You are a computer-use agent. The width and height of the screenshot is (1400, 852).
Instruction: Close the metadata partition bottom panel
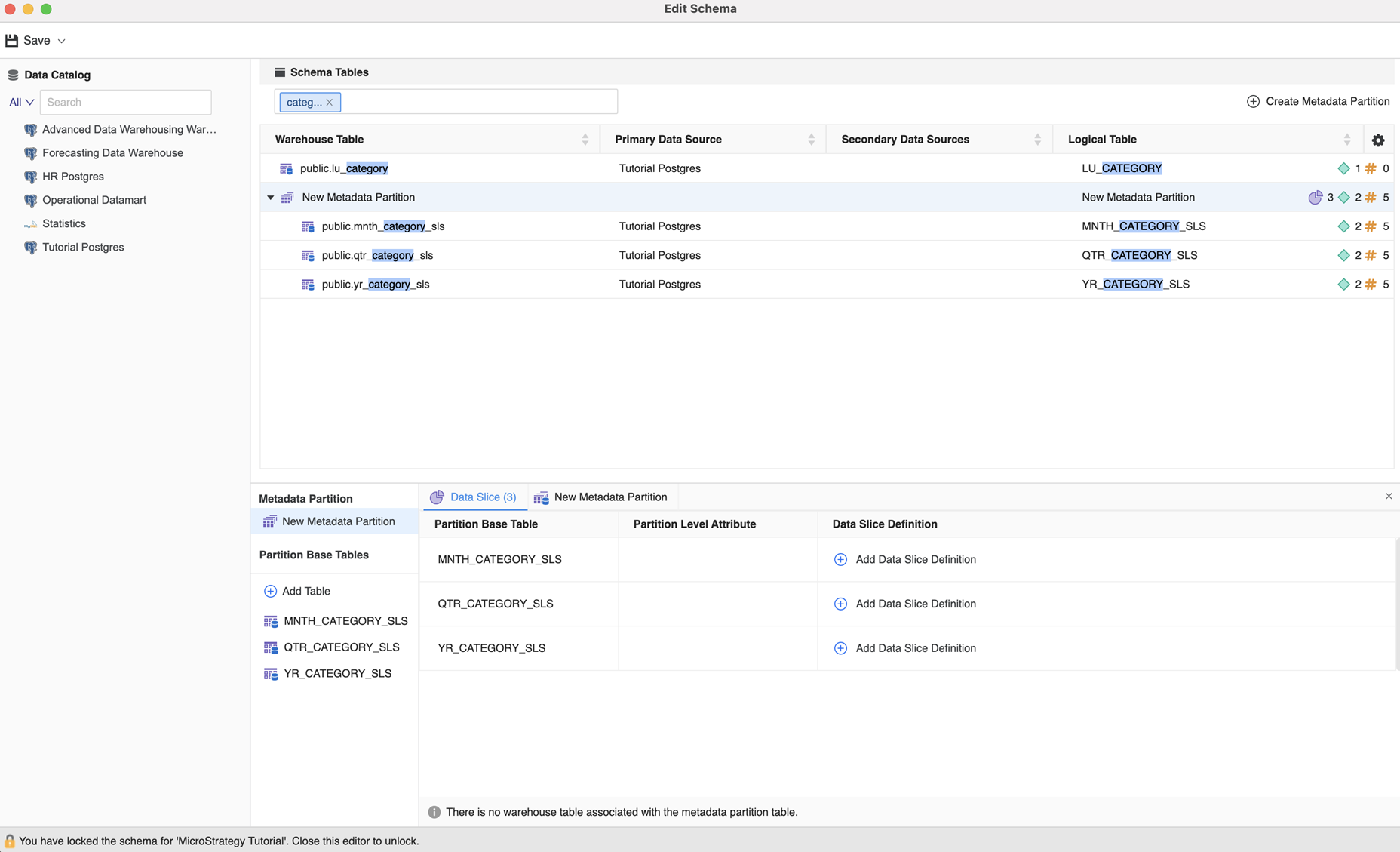pyautogui.click(x=1388, y=496)
